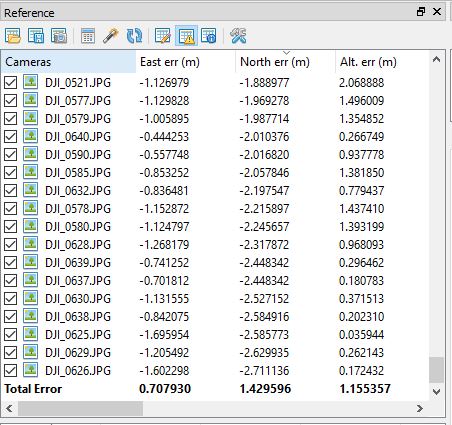Click North err value -2.711136

(264, 371)
